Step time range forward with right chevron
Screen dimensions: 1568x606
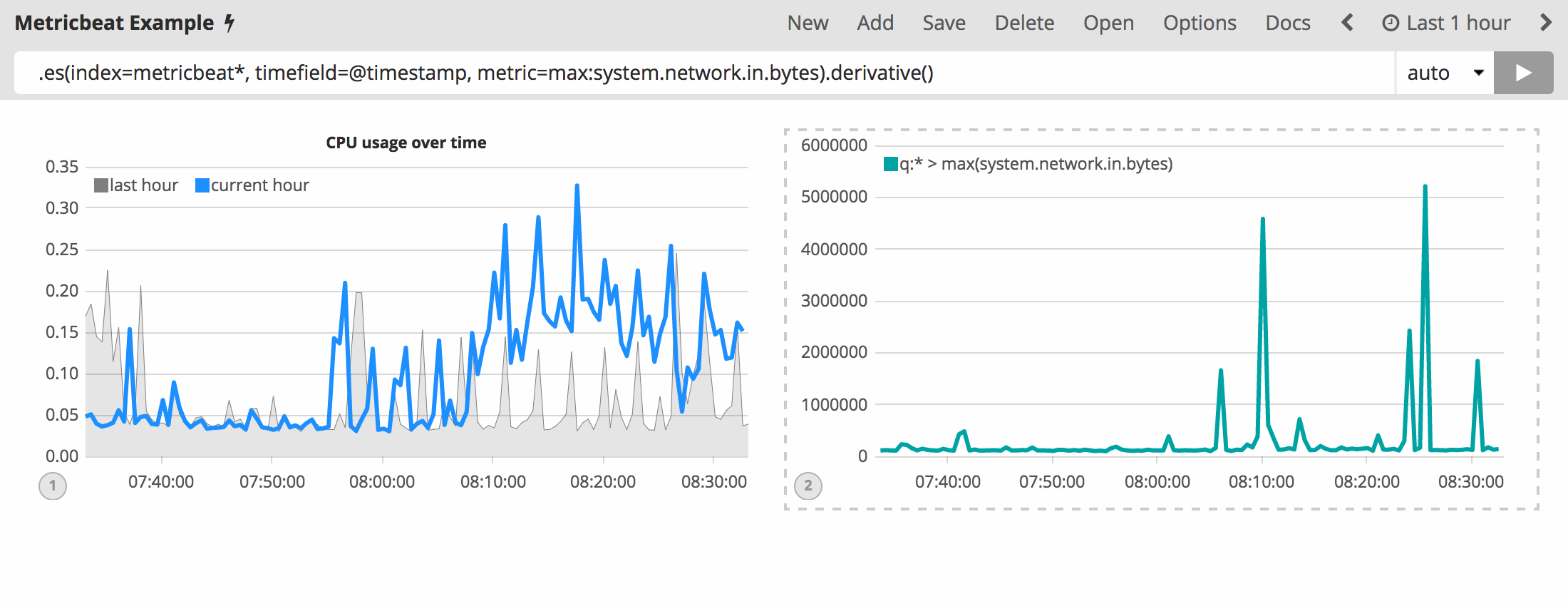(1545, 23)
